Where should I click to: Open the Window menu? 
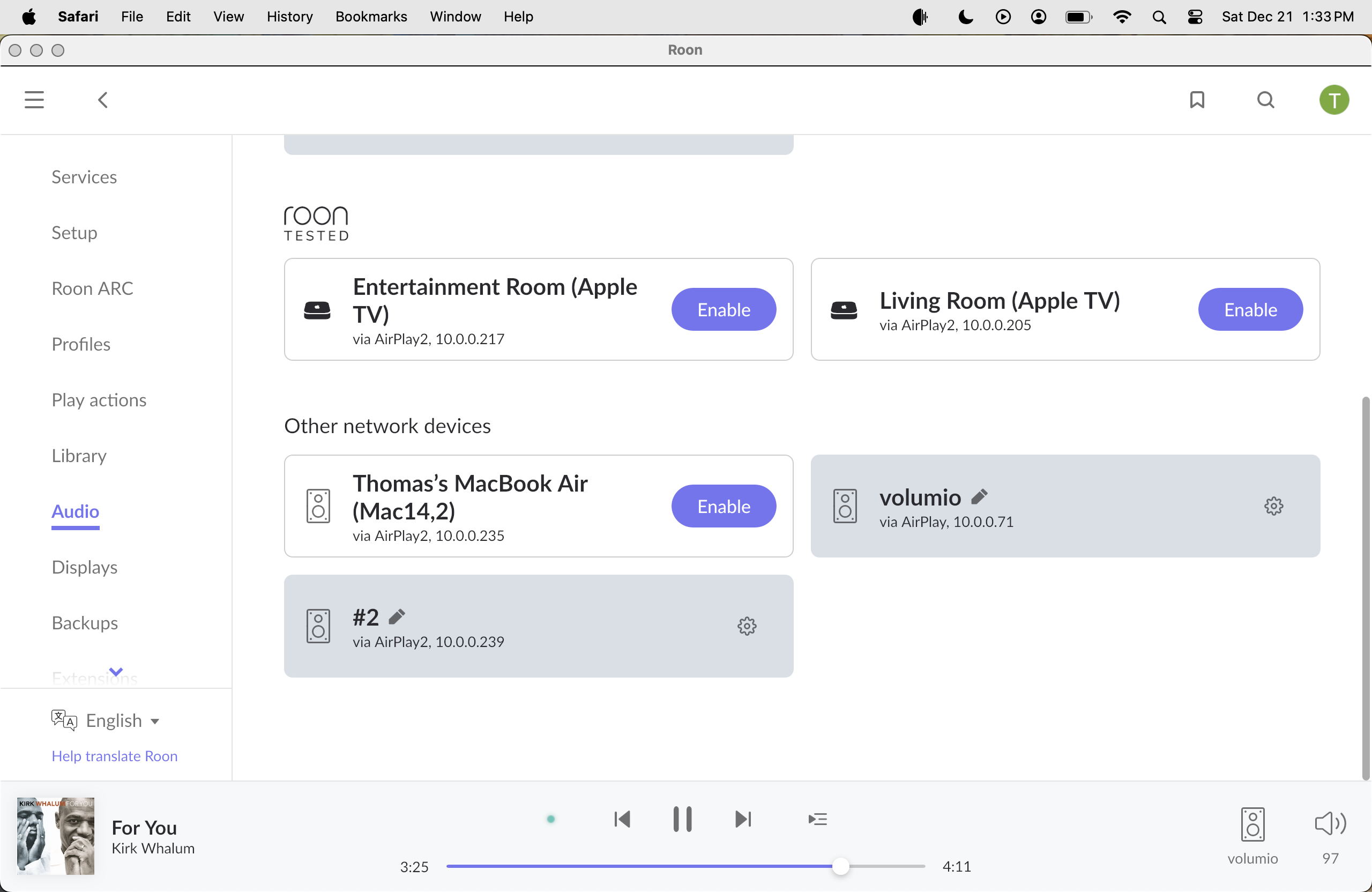[x=455, y=17]
